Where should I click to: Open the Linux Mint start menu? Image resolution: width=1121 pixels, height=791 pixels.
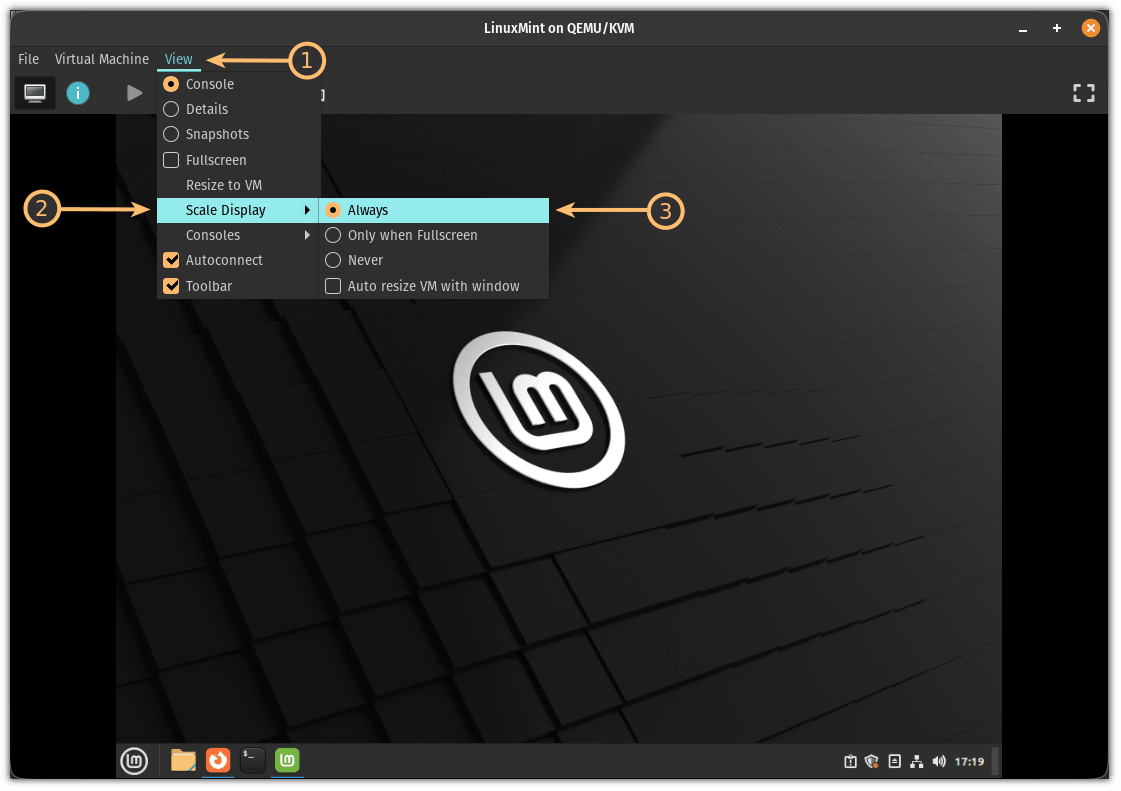(x=134, y=761)
